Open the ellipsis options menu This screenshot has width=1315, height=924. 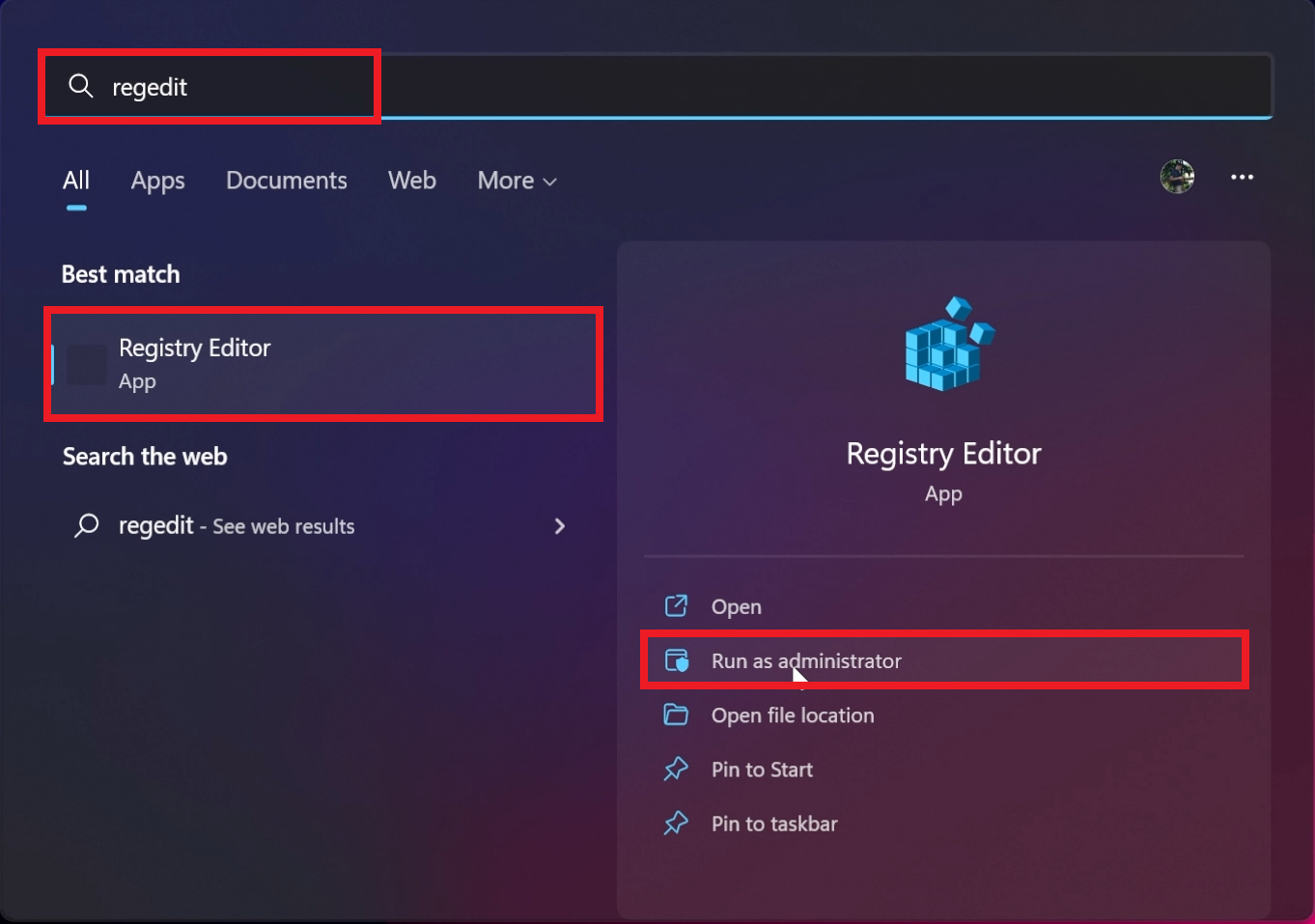1243,177
